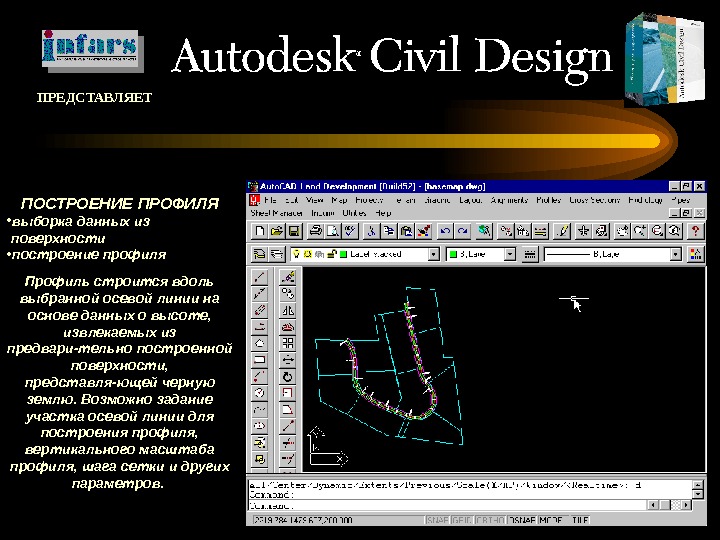Click the Paste clipboard icon
The width and height of the screenshot is (720, 540).
(406, 231)
